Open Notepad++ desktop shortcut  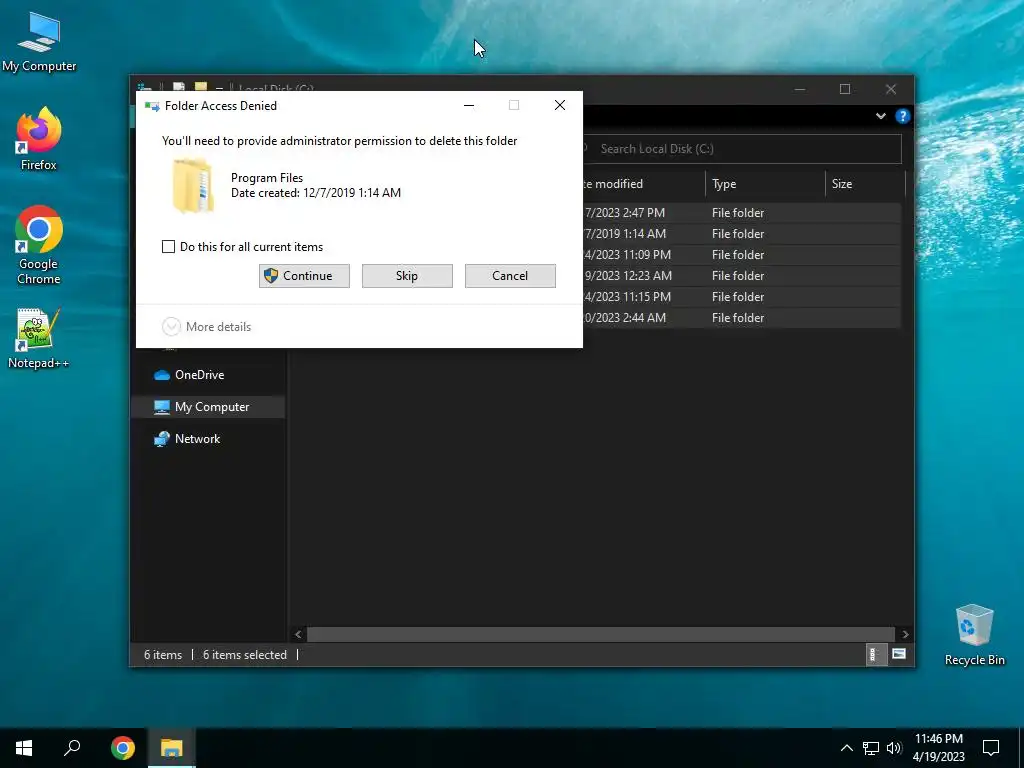point(39,338)
